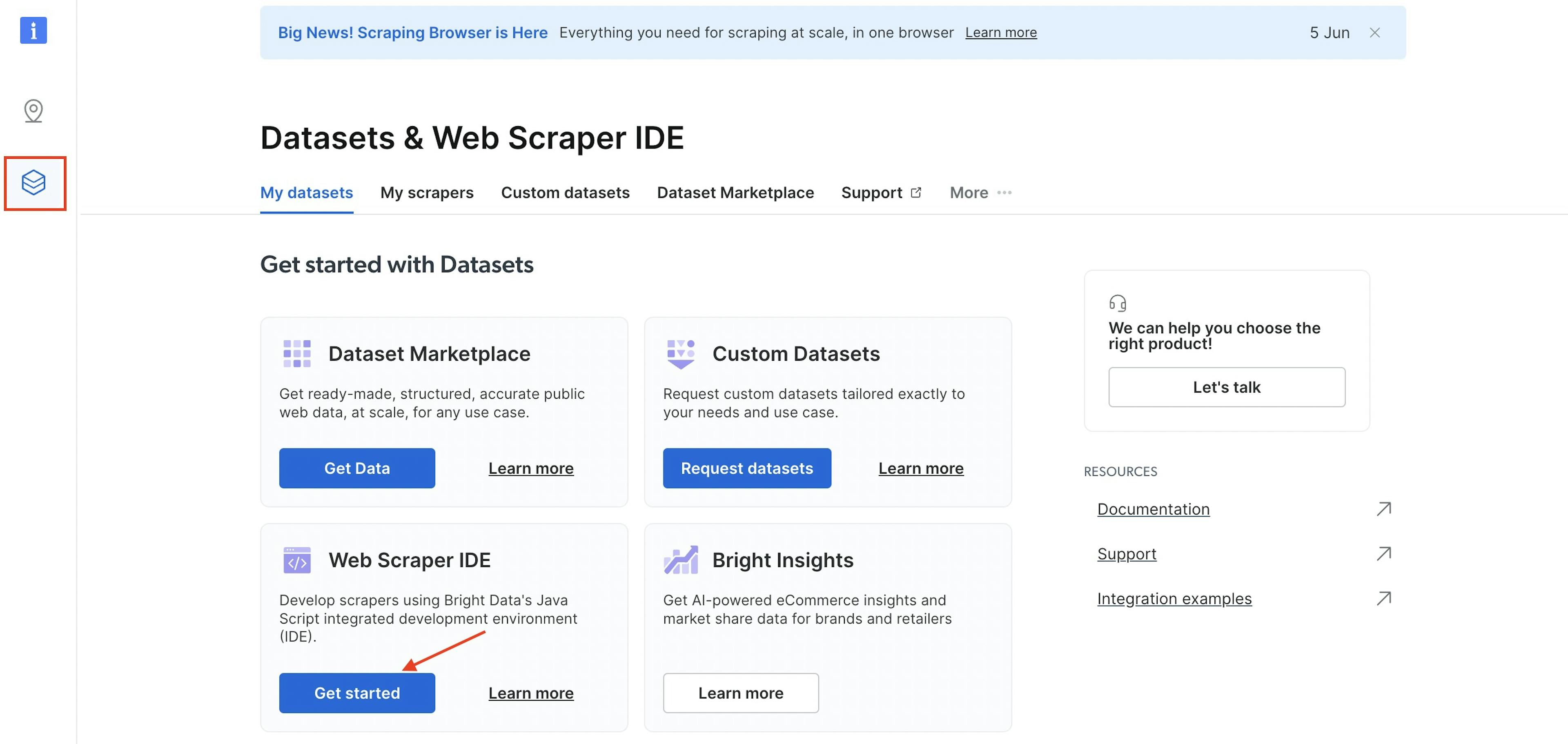1568x744 pixels.
Task: Open Learn more under Dataset Marketplace
Action: 531,469
